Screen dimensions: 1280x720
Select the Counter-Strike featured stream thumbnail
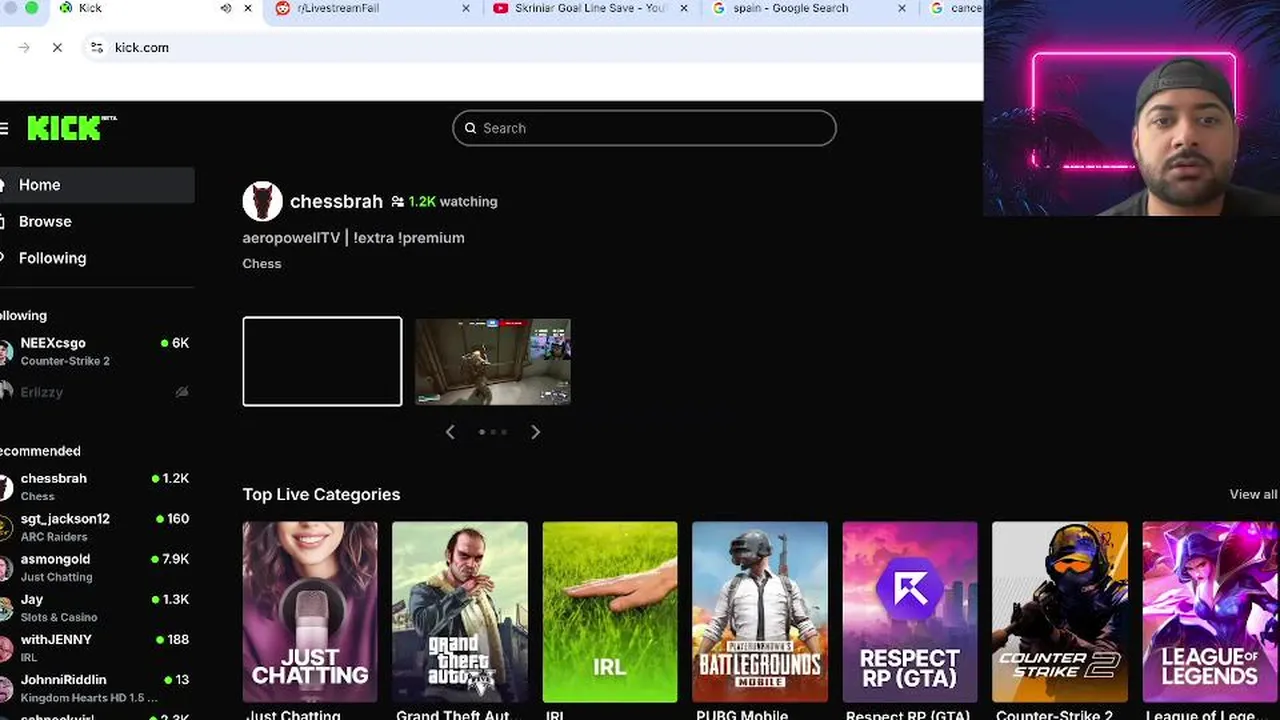point(493,361)
